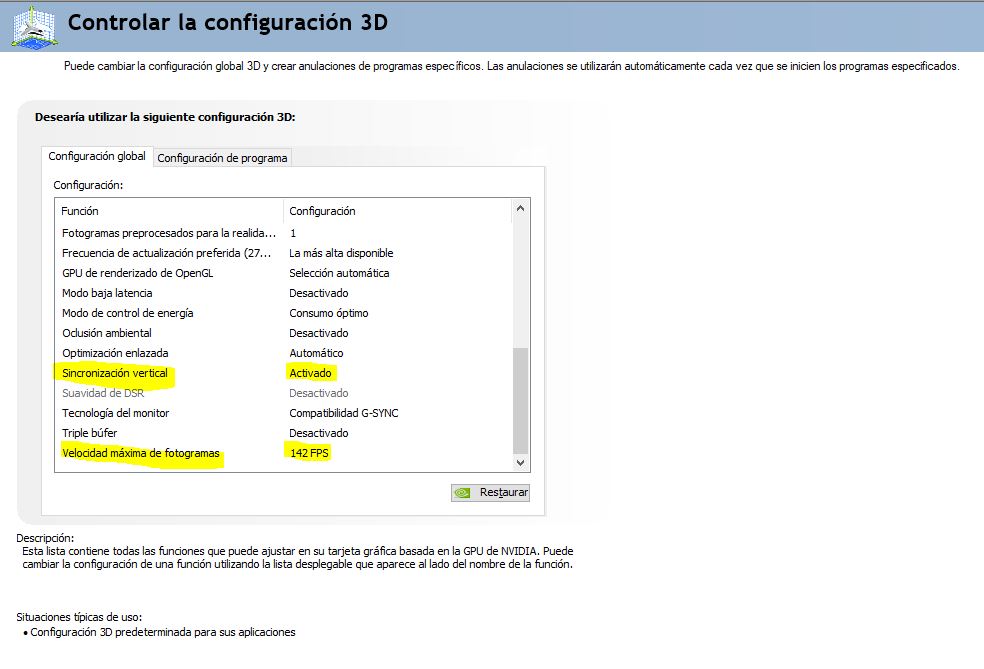Click 'Desearía utilizar la siguiente configuración 3D:' heading

pyautogui.click(x=165, y=117)
